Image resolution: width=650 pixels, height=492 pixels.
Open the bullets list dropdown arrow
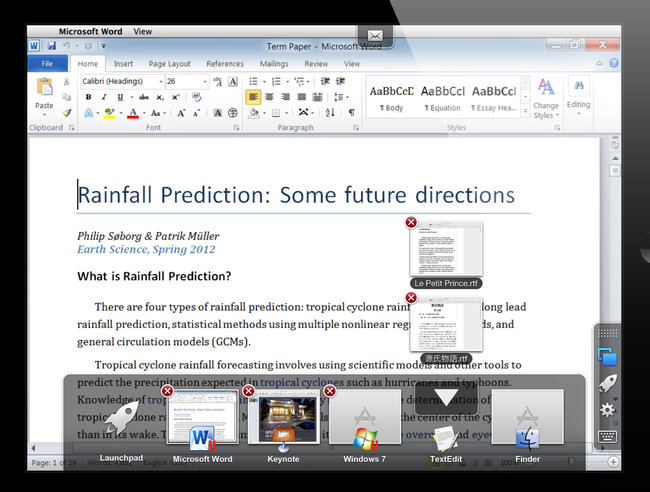264,82
